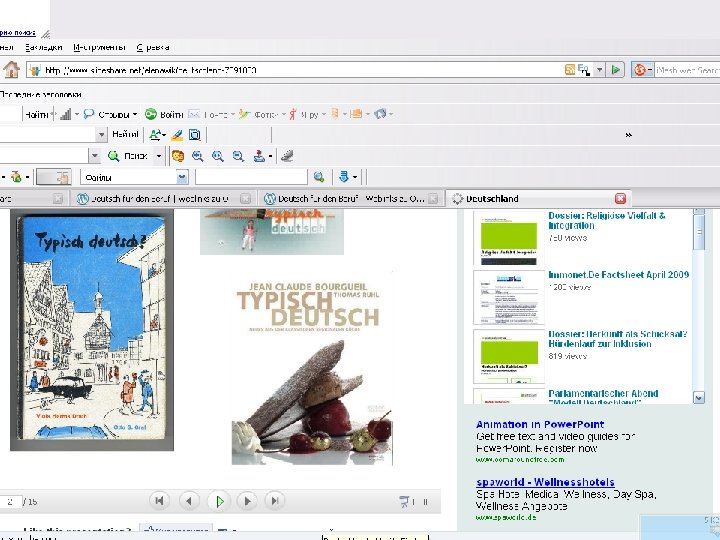
Task: Open the En language indicator in address bar
Action: pos(584,70)
